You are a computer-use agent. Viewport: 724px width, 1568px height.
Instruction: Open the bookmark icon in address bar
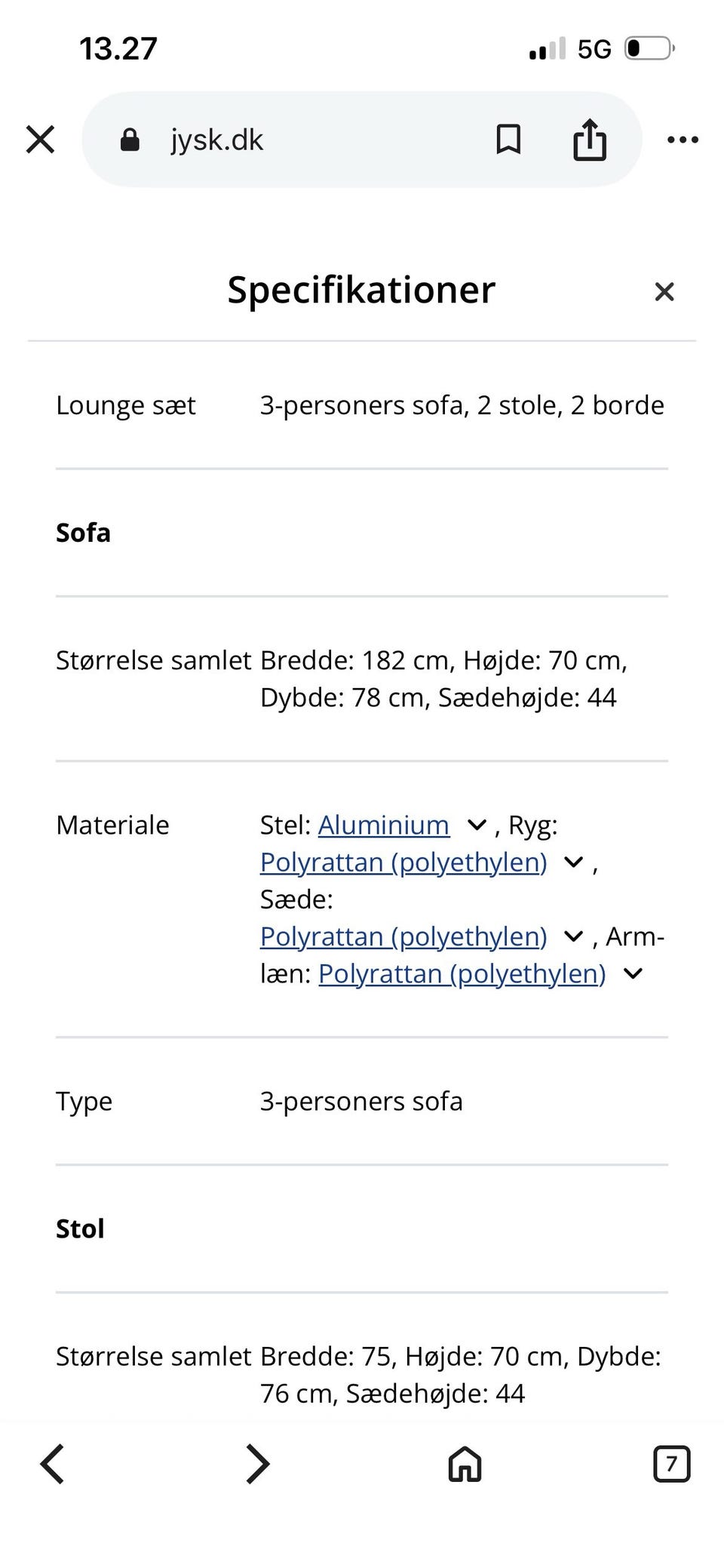pos(507,139)
